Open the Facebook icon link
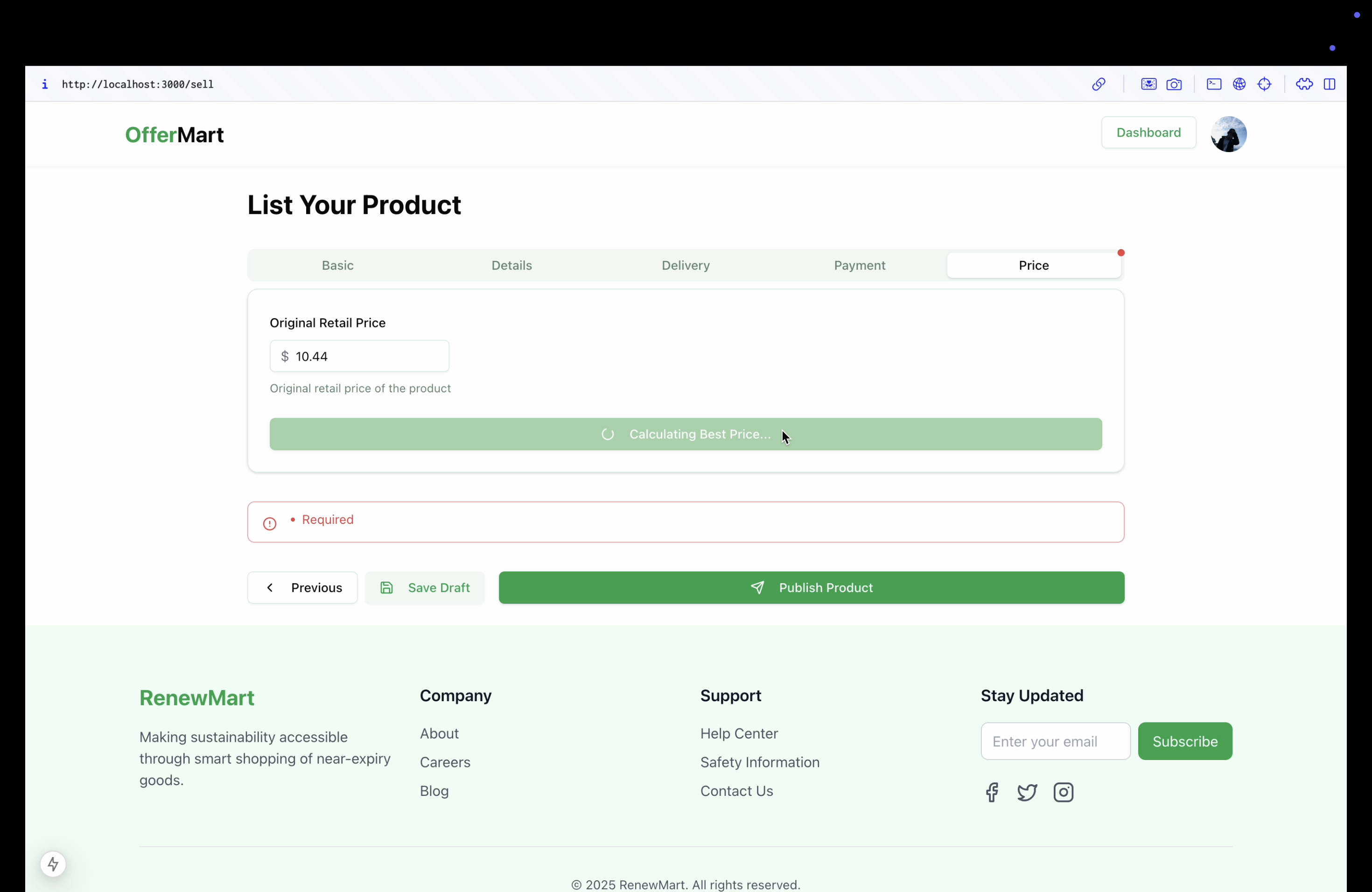 coord(992,792)
